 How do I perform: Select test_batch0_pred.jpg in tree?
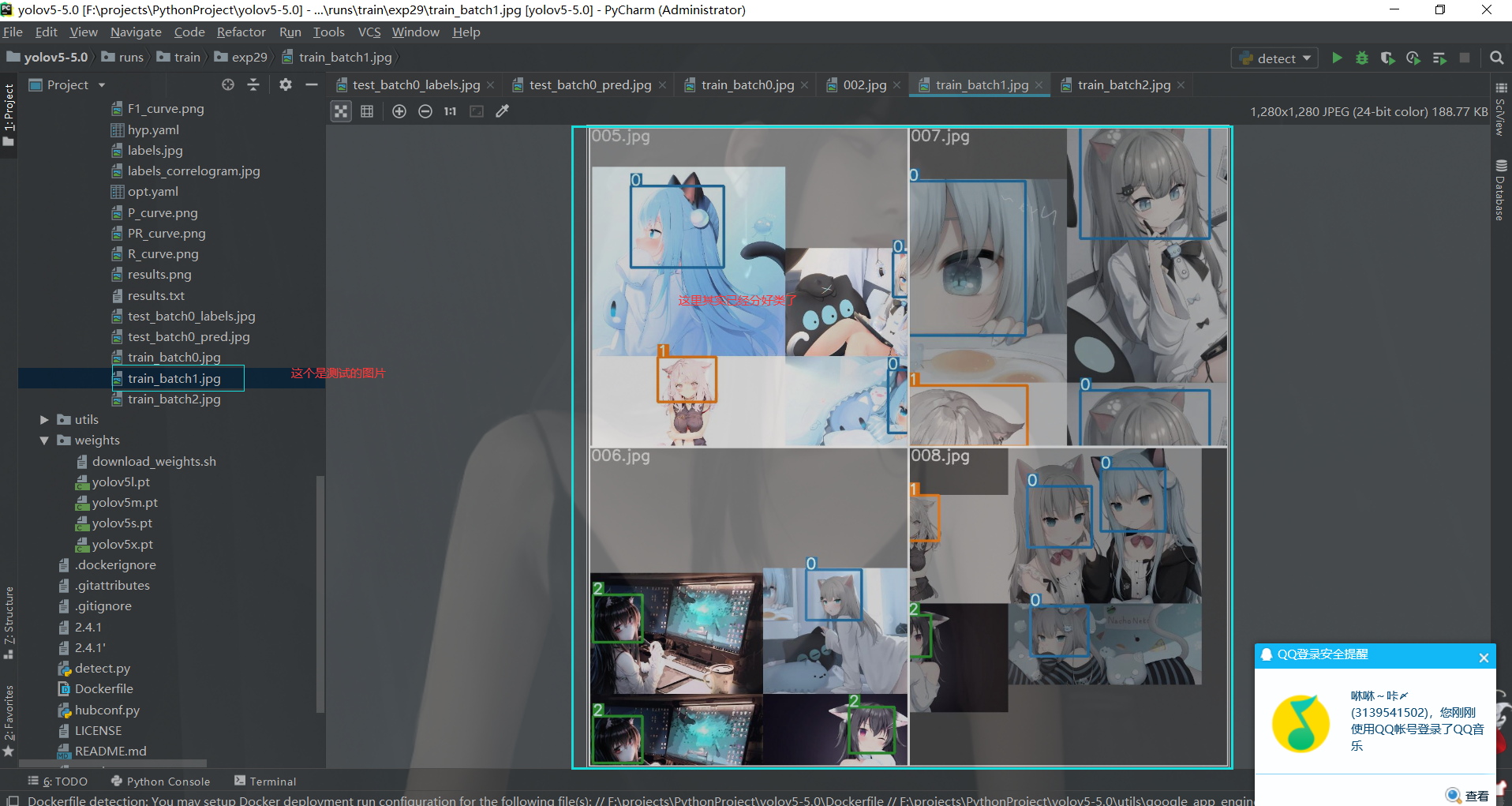(189, 337)
